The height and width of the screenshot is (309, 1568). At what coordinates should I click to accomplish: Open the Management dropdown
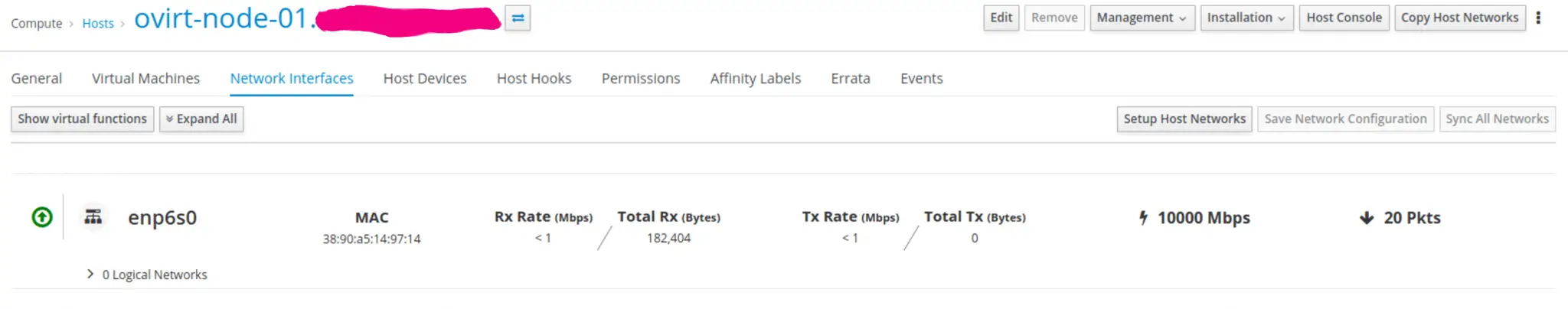click(x=1141, y=18)
